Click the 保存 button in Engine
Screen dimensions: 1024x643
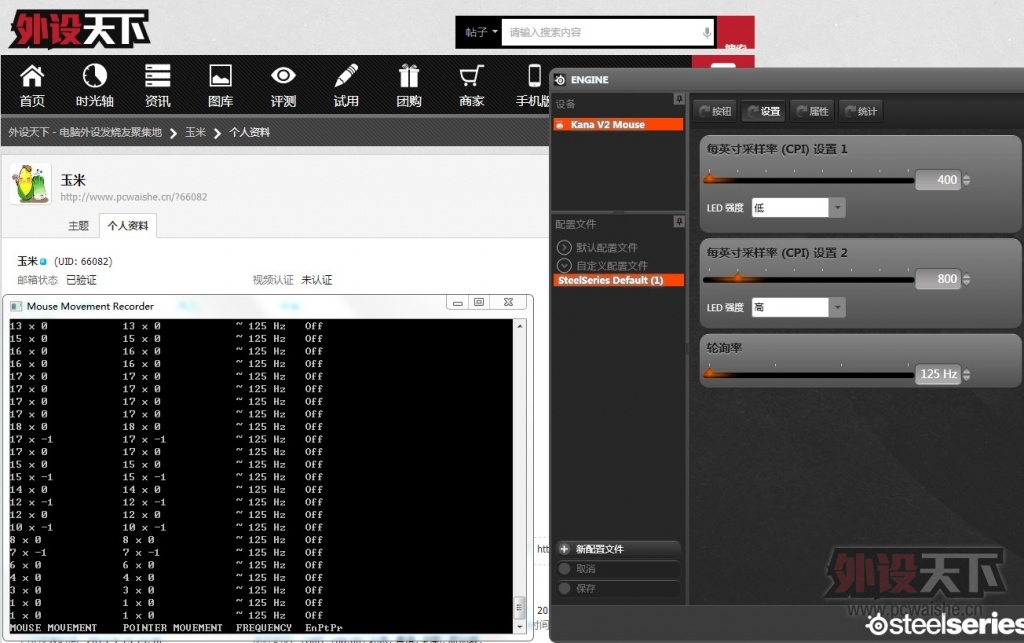tap(618, 588)
